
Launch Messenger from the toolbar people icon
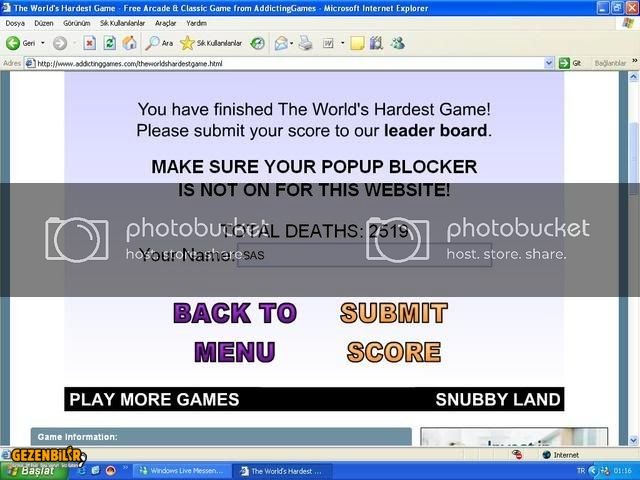(x=397, y=43)
